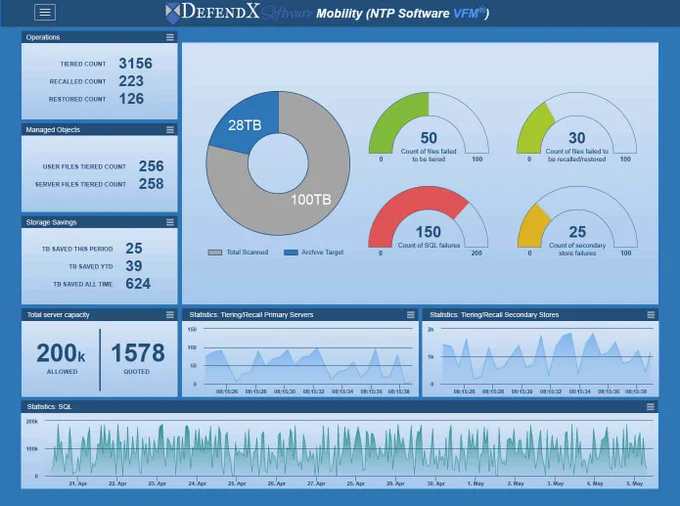Screen dimensions: 680x506
Task: Open the Storage Savings panel menu icon
Action: tap(170, 222)
